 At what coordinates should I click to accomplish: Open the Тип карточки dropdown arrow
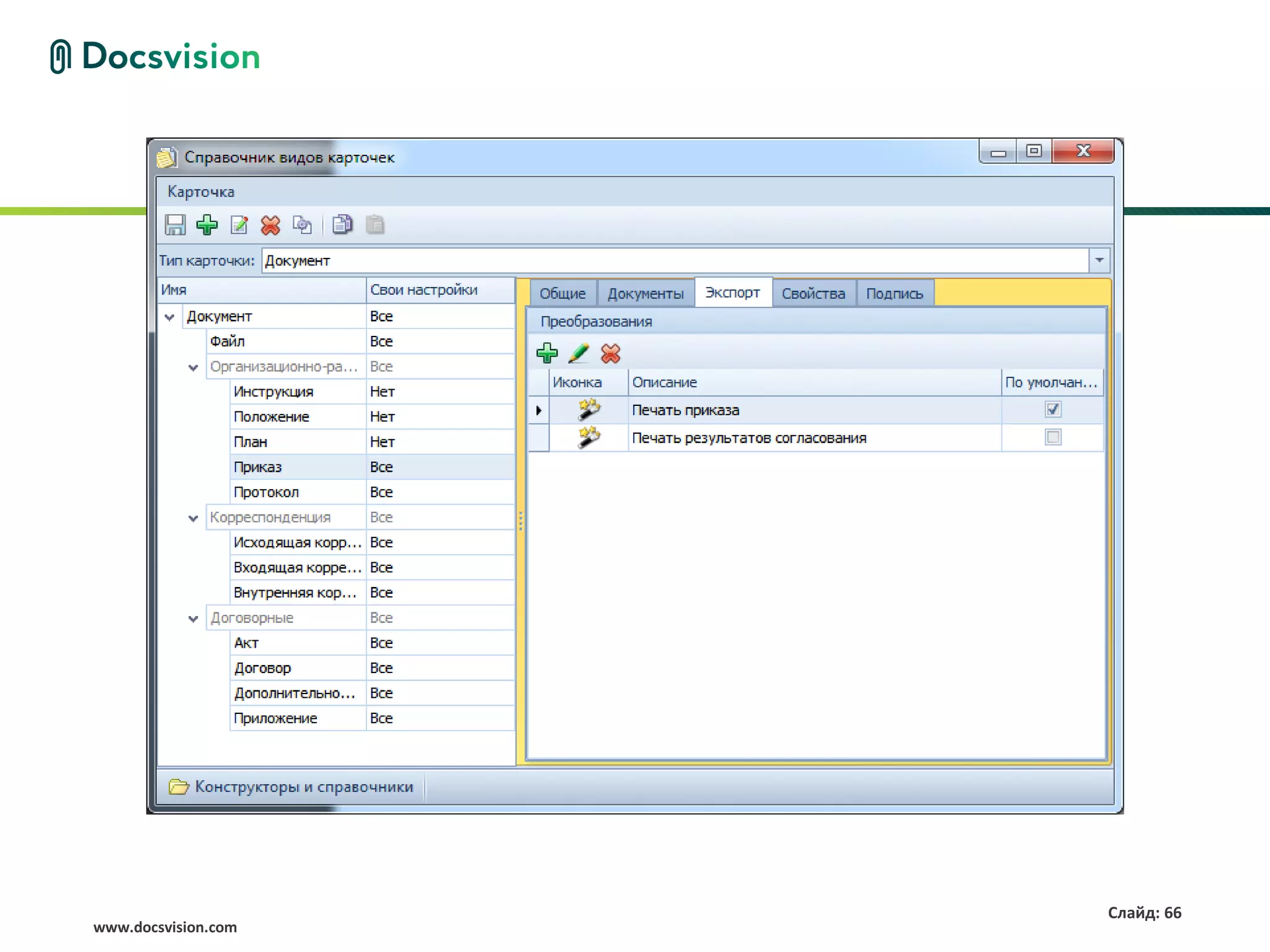[1099, 260]
